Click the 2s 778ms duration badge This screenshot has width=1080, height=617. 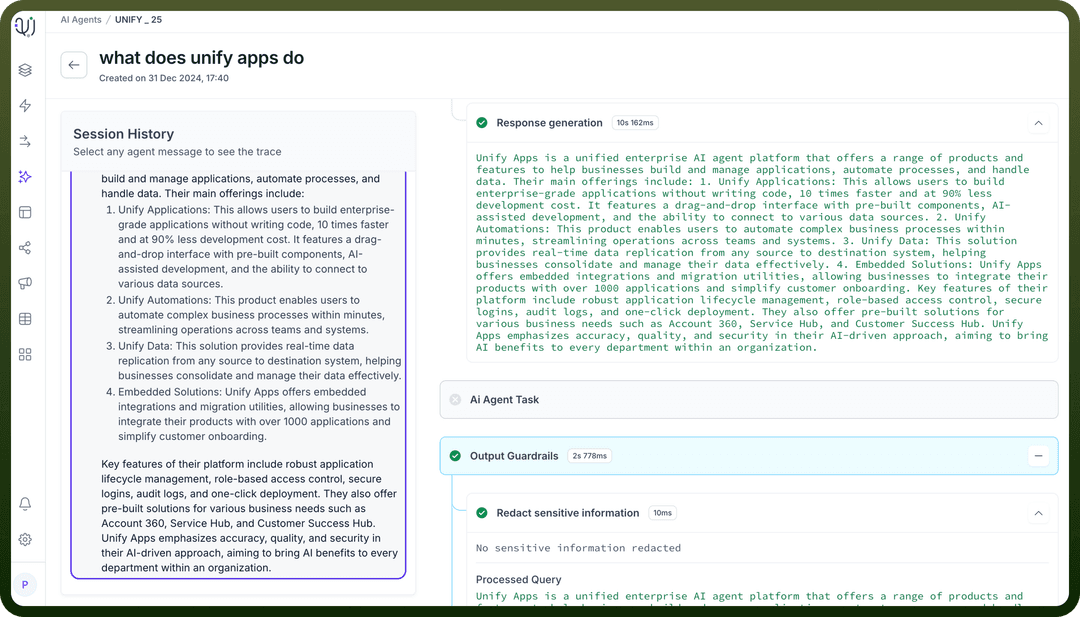590,456
